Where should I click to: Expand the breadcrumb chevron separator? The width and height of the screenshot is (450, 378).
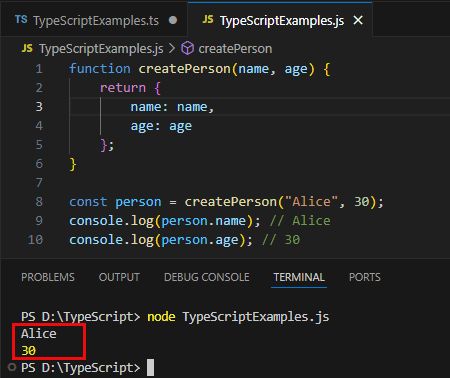[172, 49]
